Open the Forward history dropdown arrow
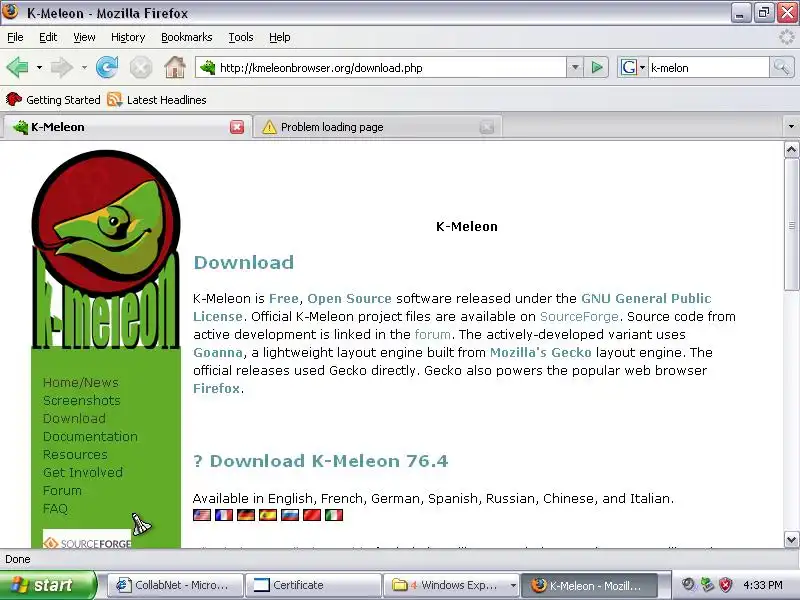Screen dimensions: 800x600 84,67
